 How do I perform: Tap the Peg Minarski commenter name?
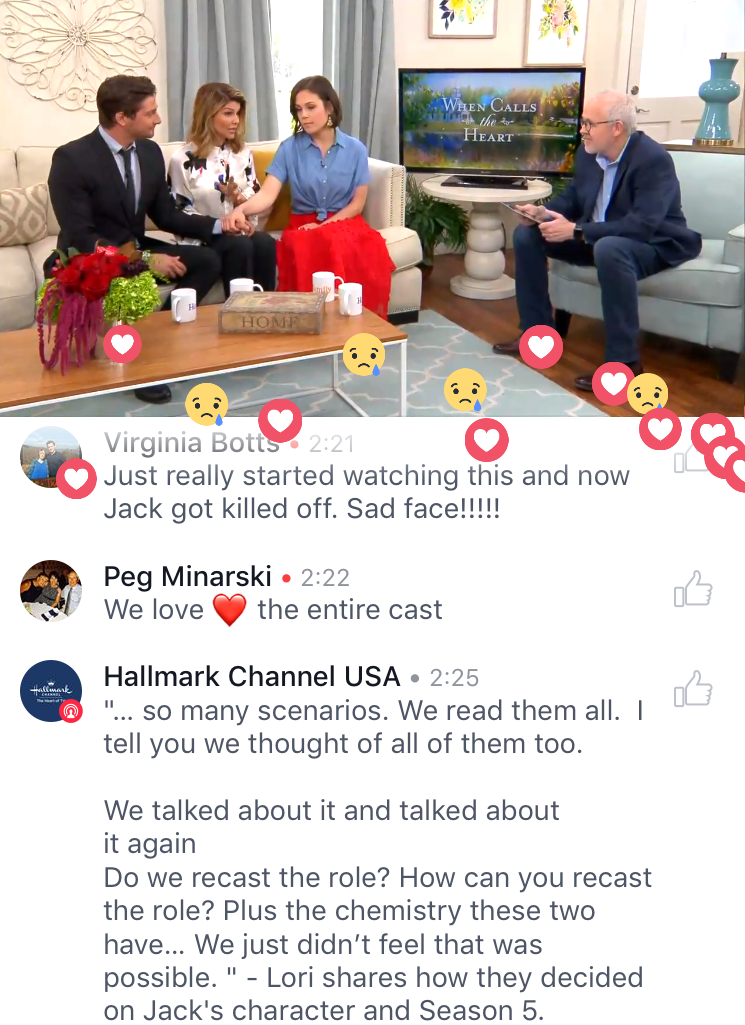tap(188, 577)
